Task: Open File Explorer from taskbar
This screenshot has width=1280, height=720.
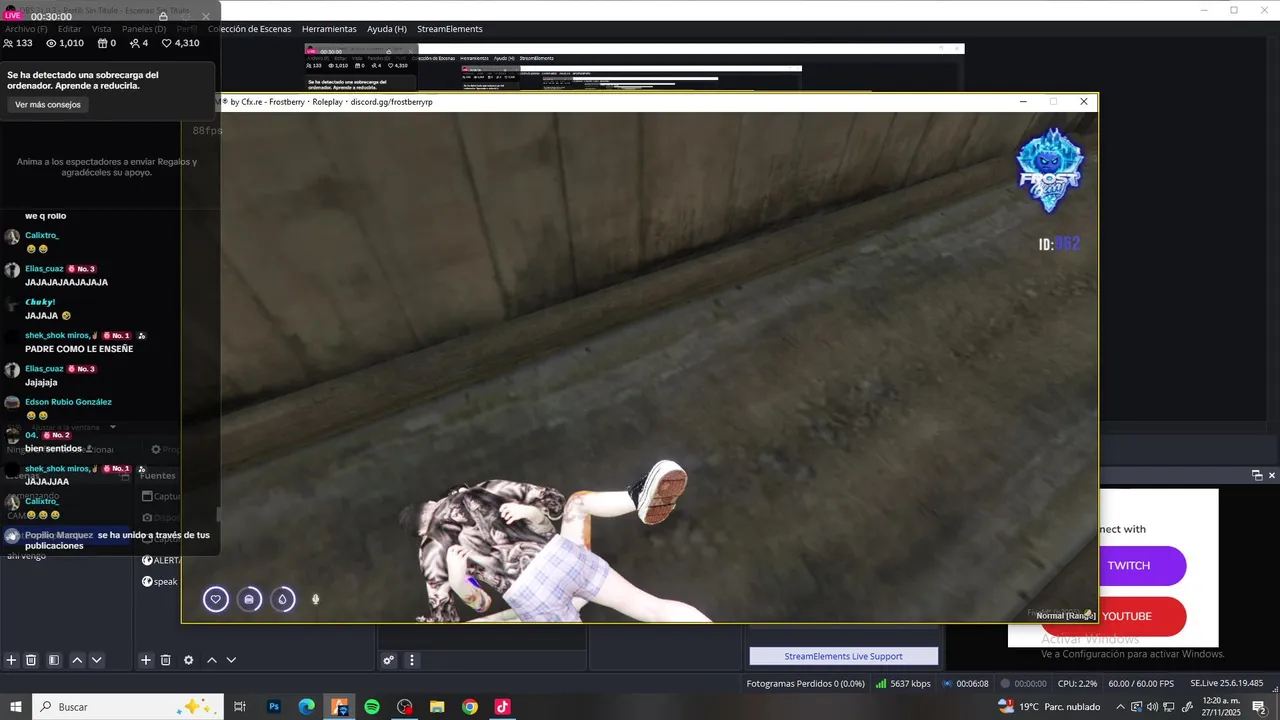Action: (x=437, y=707)
